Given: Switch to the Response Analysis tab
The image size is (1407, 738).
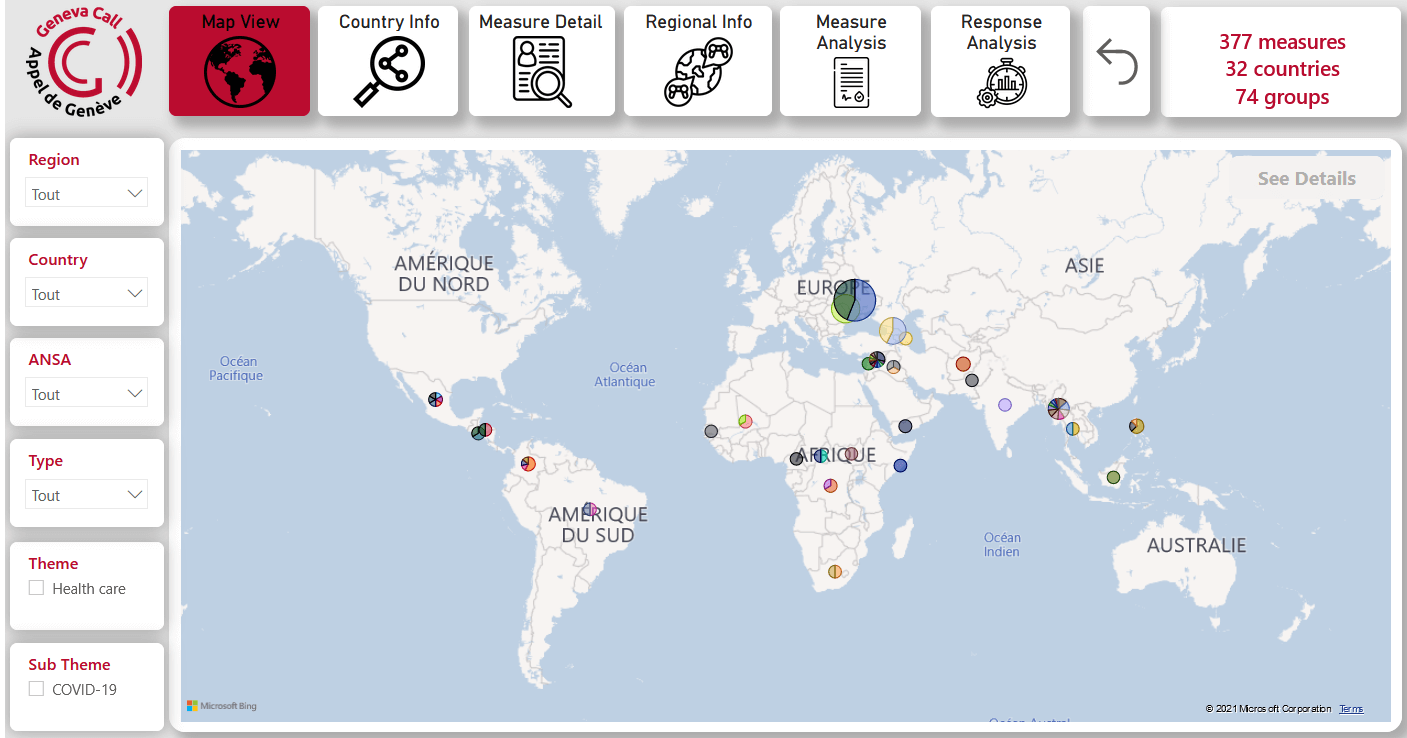Looking at the screenshot, I should [1001, 61].
